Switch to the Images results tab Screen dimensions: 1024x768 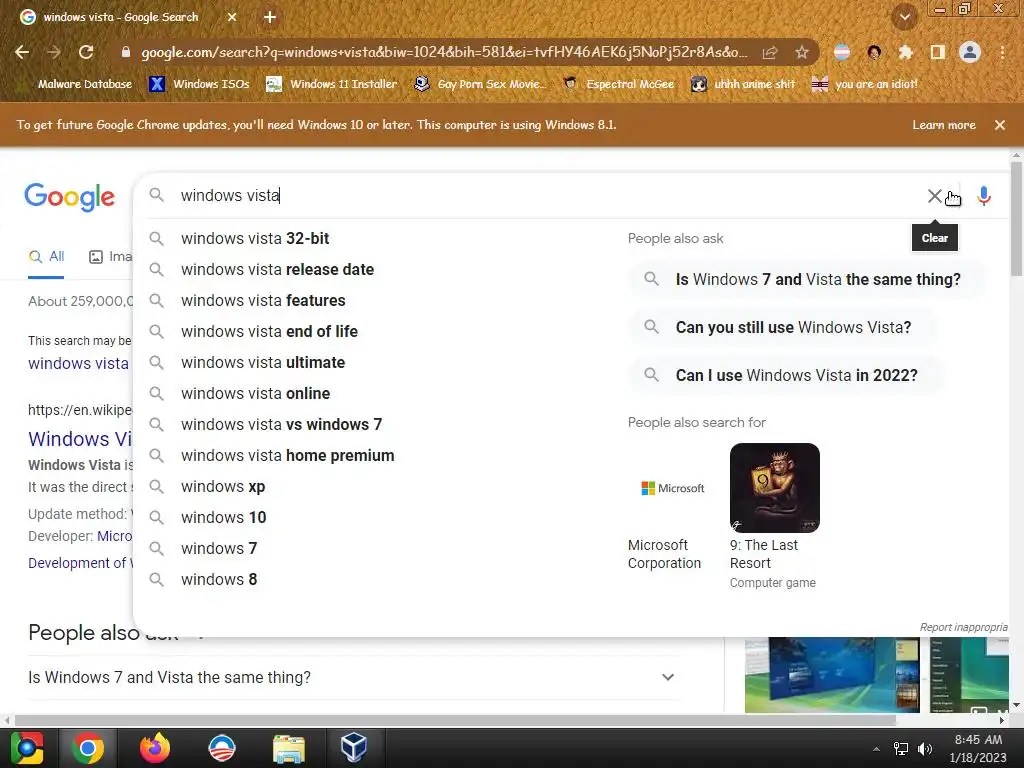[x=110, y=257]
